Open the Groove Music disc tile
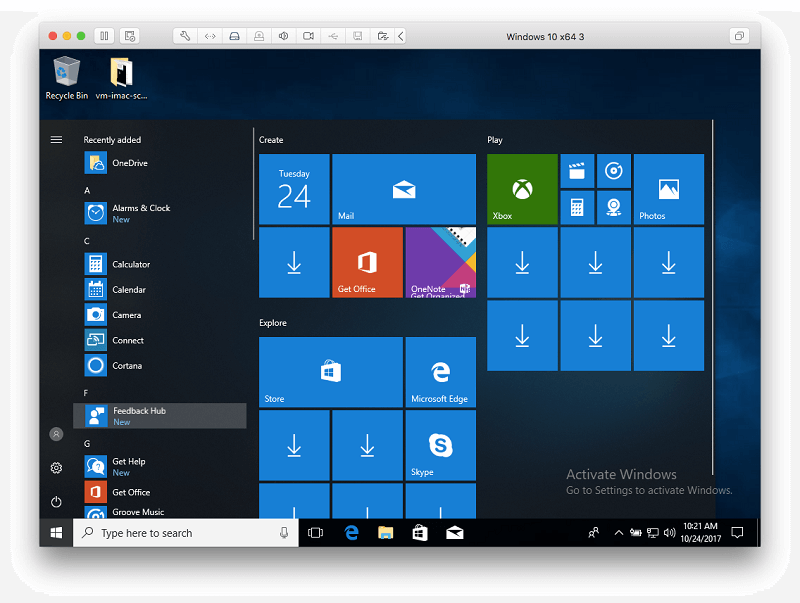Viewport: 800px width, 603px height. (614, 171)
